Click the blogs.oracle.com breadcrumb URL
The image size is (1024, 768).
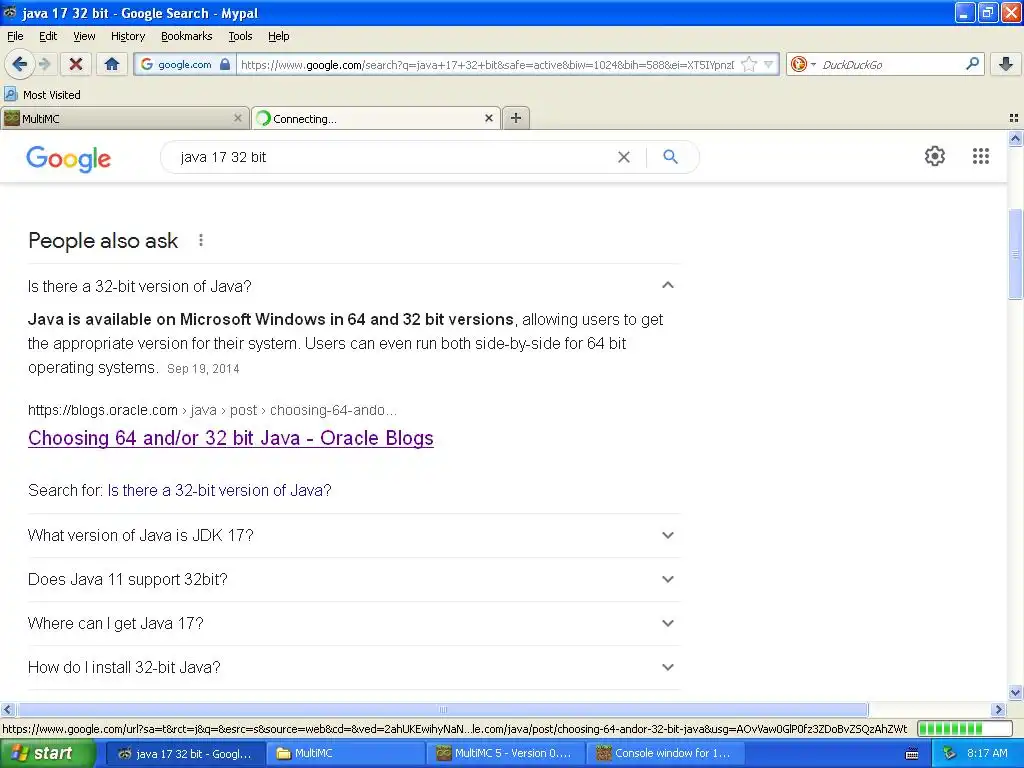point(212,410)
